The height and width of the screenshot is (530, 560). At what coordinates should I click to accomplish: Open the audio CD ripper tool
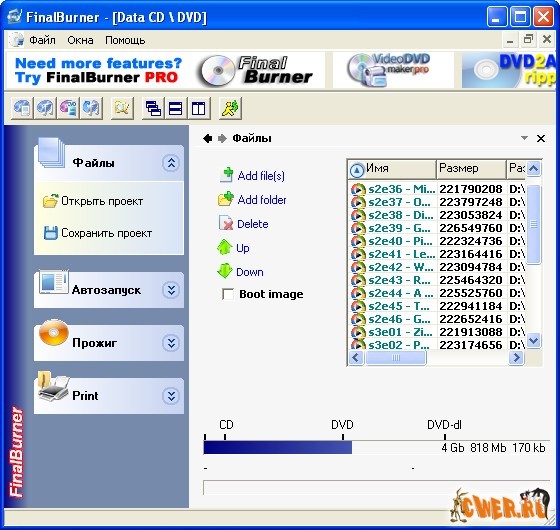point(91,108)
